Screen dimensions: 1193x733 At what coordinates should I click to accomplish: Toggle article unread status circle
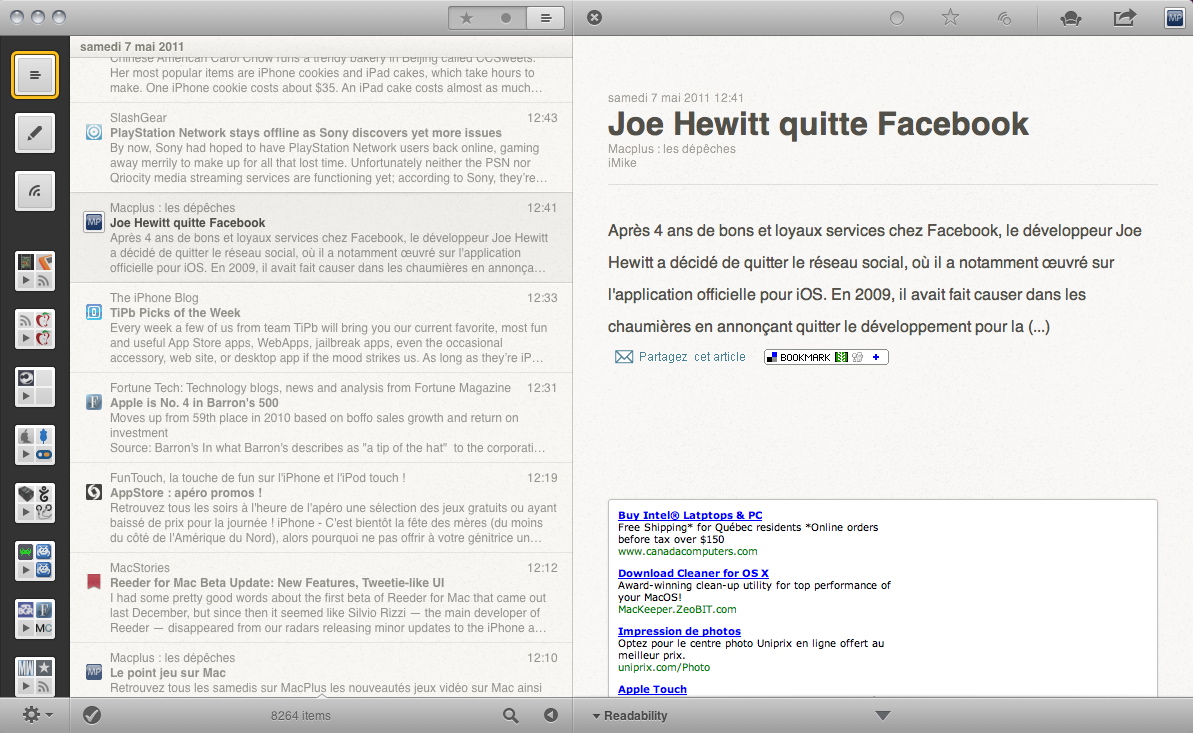tap(897, 18)
